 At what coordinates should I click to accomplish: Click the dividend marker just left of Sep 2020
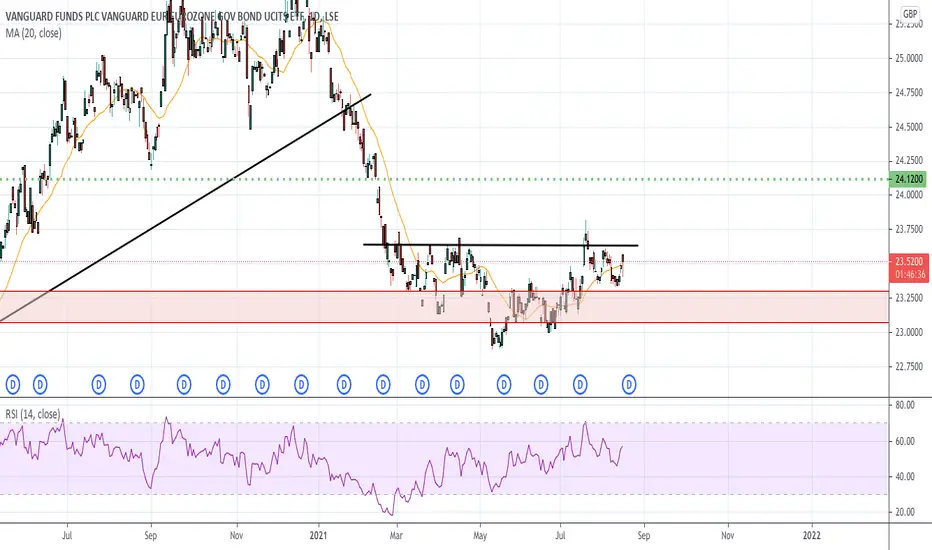[137, 385]
